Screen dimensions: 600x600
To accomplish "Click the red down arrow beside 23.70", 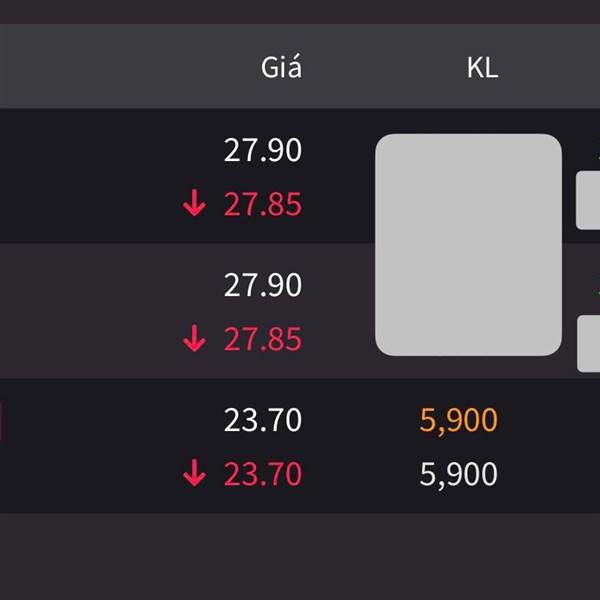I will tap(194, 473).
